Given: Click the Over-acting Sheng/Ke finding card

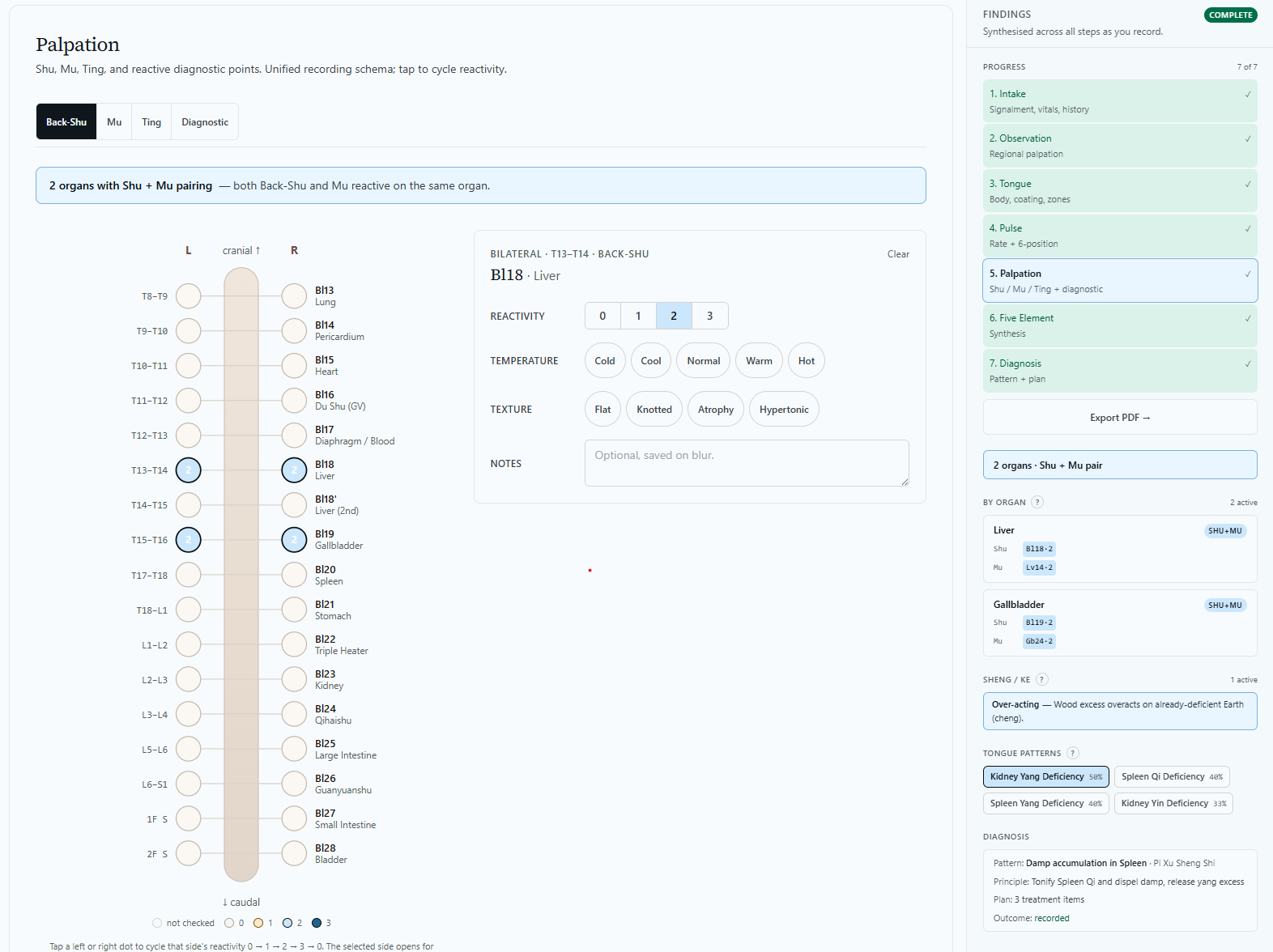Looking at the screenshot, I should (1120, 711).
